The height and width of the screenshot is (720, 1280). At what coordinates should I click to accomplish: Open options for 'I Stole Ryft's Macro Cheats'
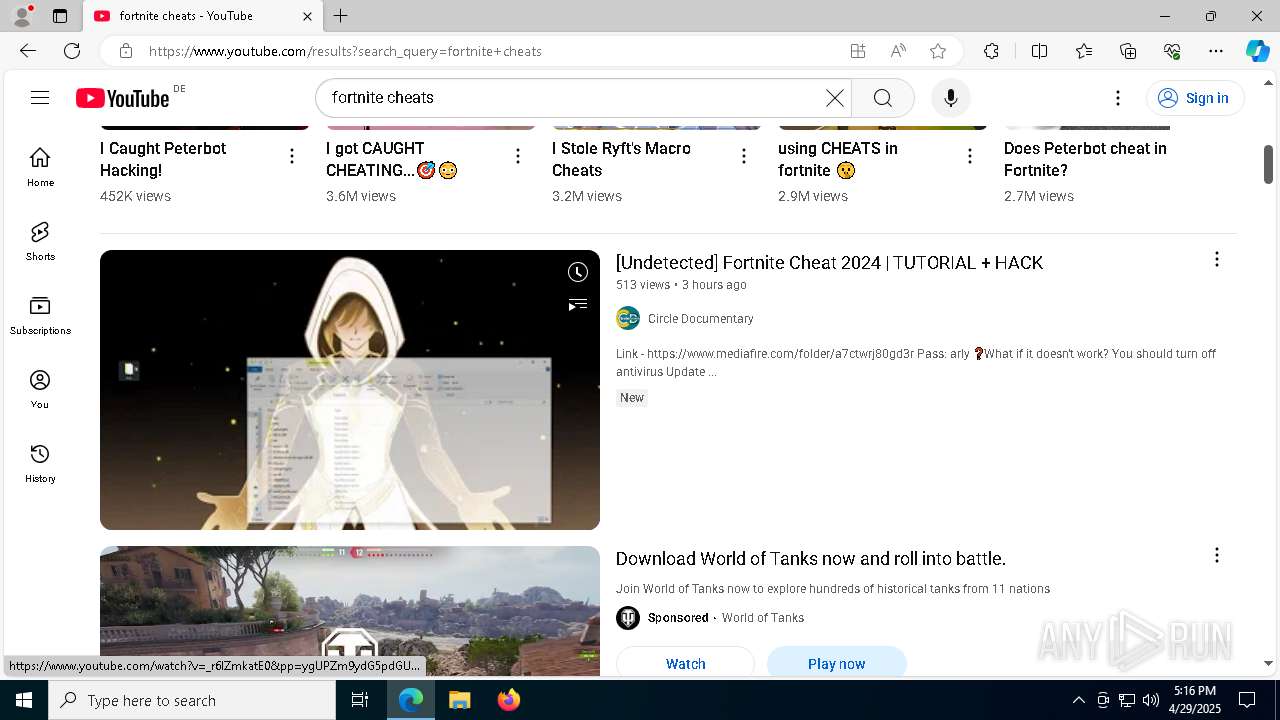click(744, 156)
